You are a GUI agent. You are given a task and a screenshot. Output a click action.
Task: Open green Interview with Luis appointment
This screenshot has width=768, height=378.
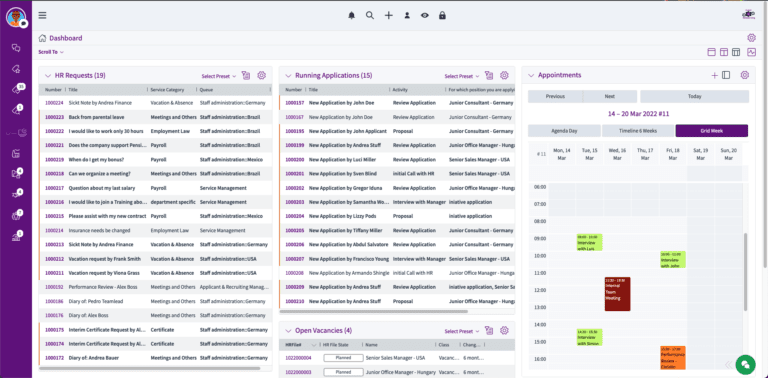(x=589, y=242)
